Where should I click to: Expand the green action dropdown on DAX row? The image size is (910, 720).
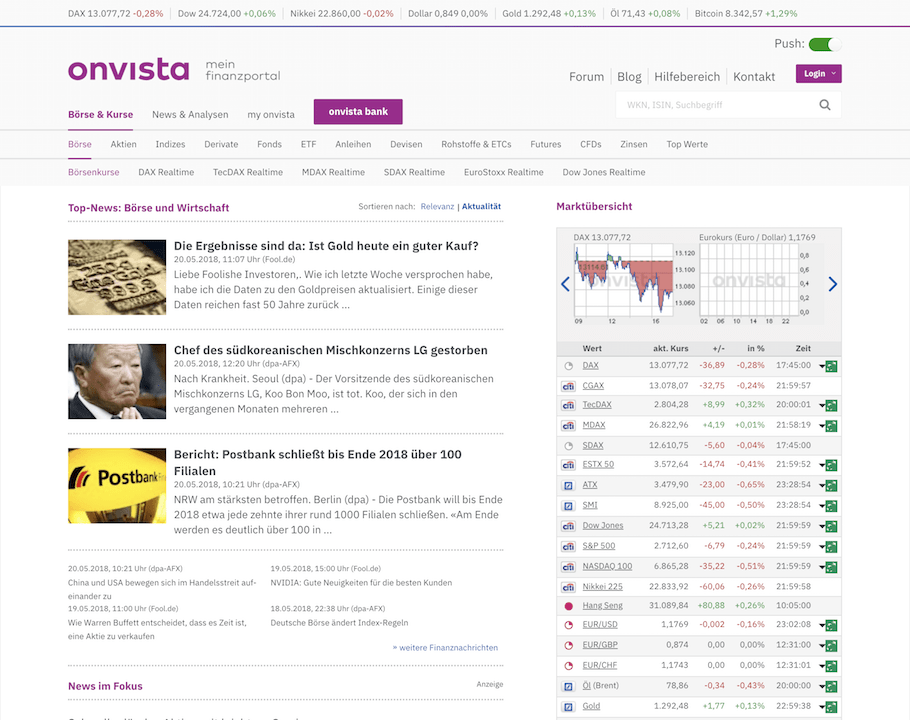829,366
